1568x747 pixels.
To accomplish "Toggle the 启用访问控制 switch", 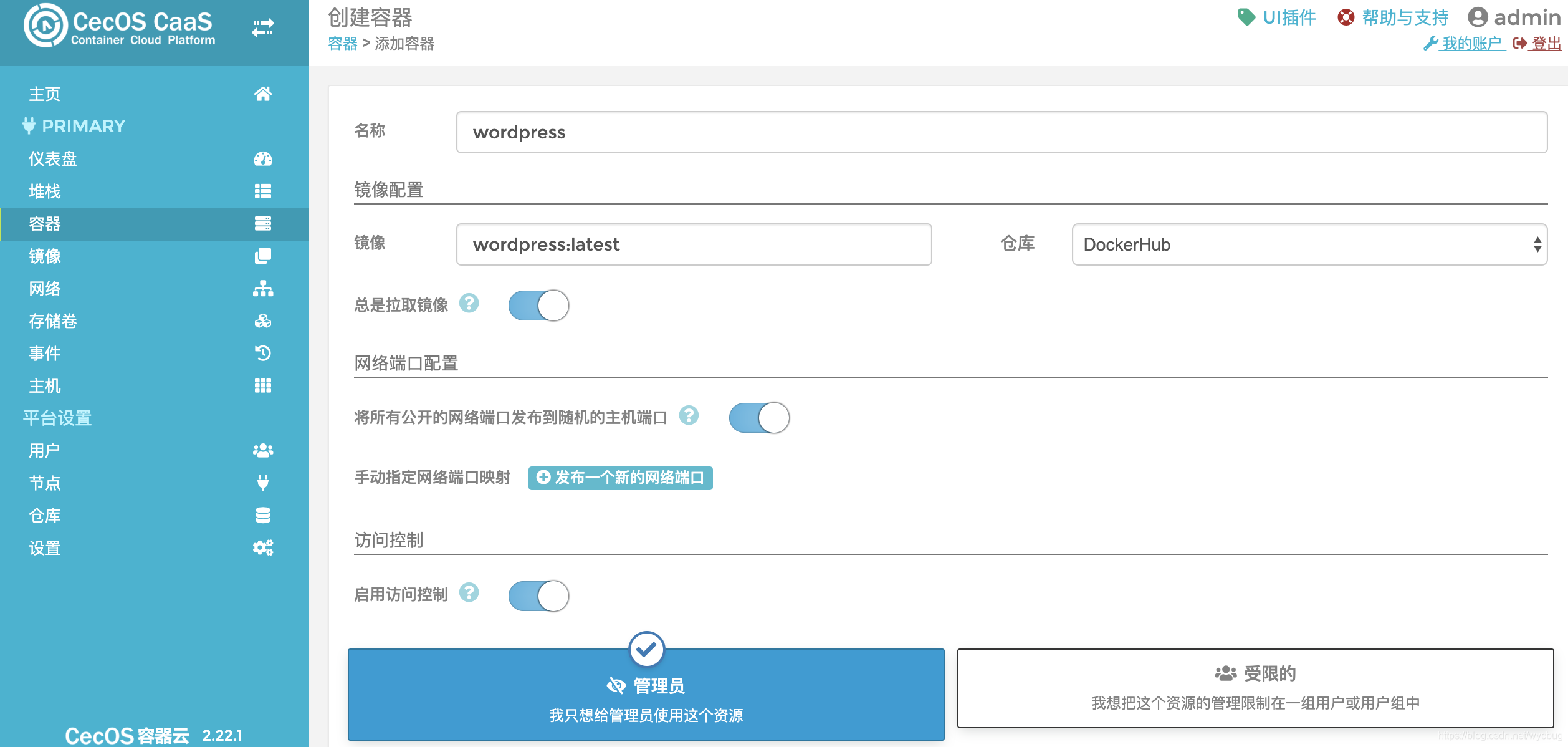I will (538, 596).
